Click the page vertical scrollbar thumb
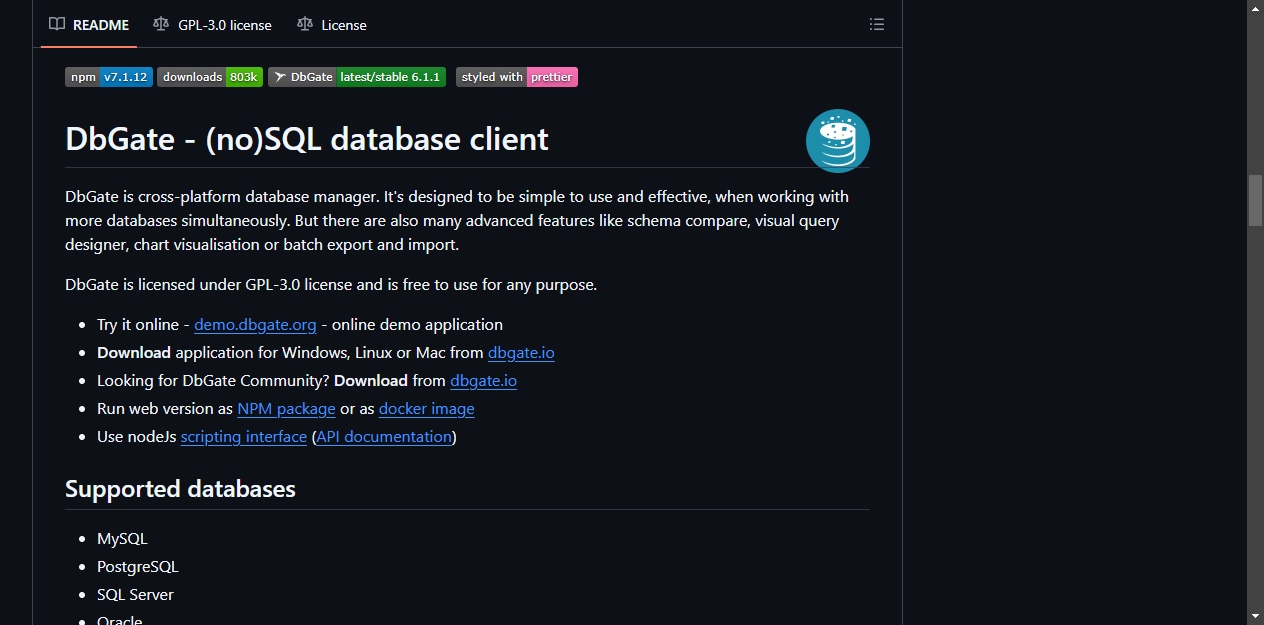 [1255, 201]
